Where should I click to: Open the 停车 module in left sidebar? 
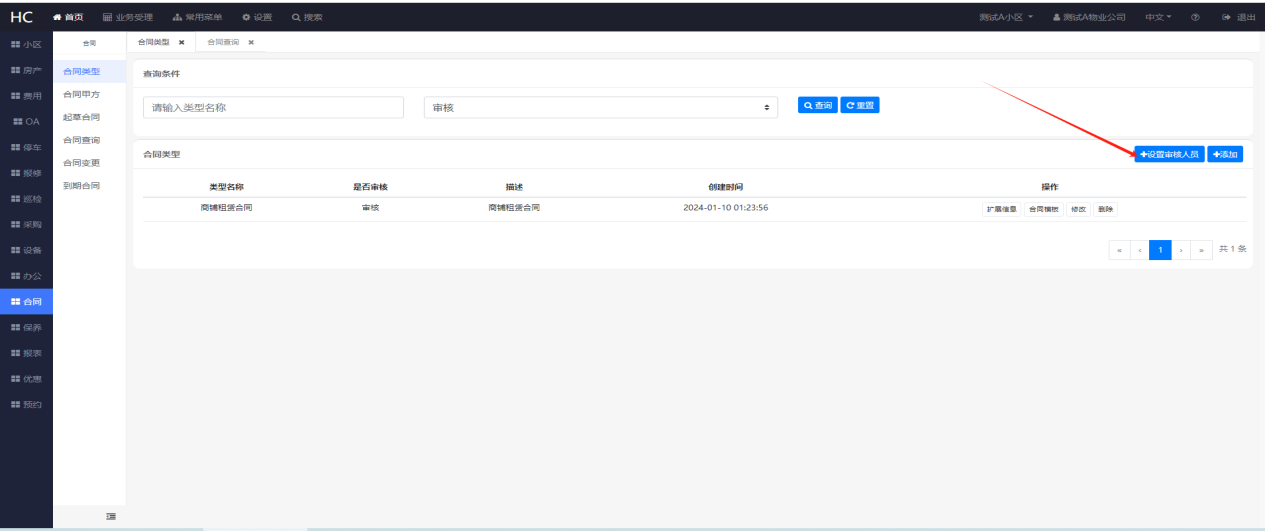tap(26, 147)
